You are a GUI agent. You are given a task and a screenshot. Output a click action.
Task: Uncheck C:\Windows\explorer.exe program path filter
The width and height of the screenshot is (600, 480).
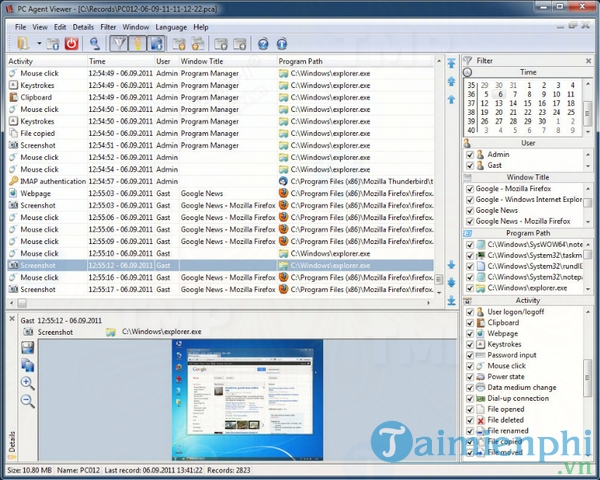click(x=470, y=288)
